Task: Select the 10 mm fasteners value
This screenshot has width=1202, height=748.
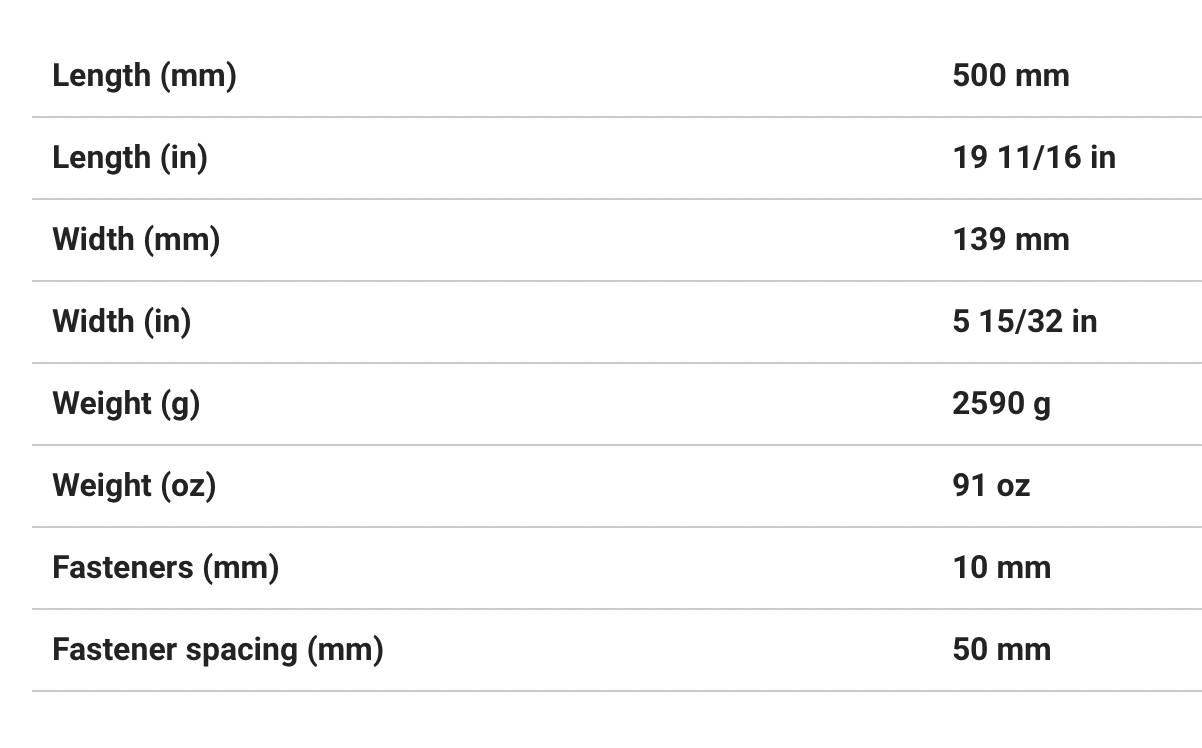Action: coord(1001,568)
